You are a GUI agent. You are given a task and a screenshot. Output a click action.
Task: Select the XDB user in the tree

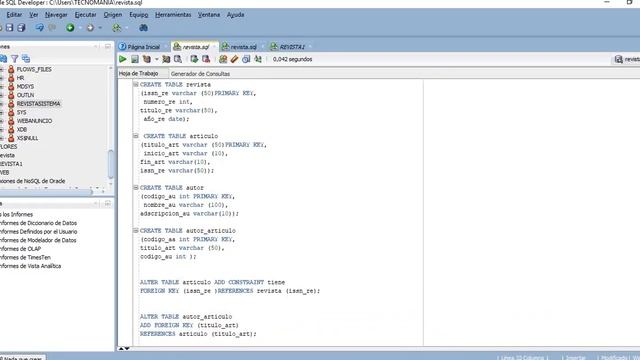[22, 129]
